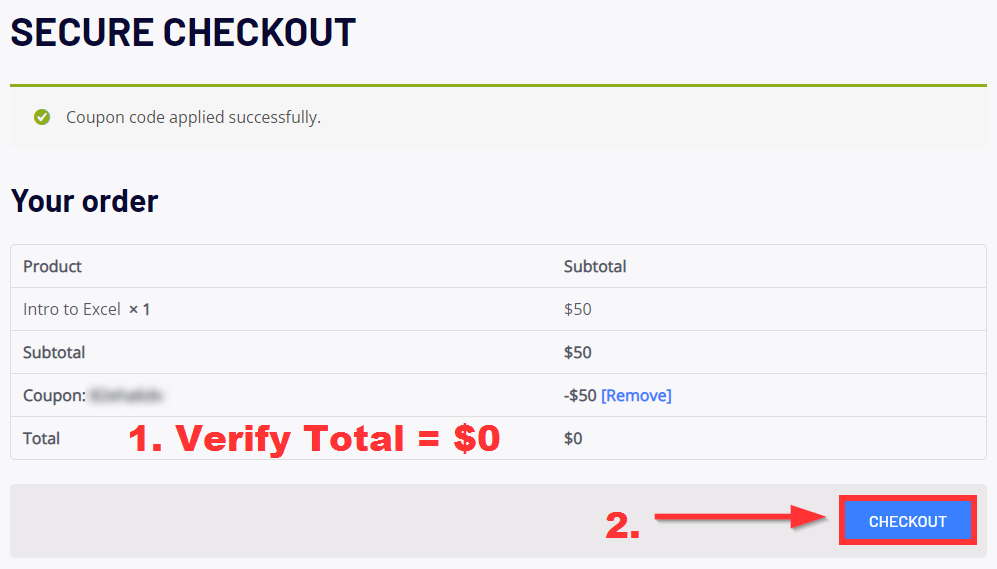Click the bold $50 subtotal amount
The height and width of the screenshot is (569, 997).
click(577, 352)
